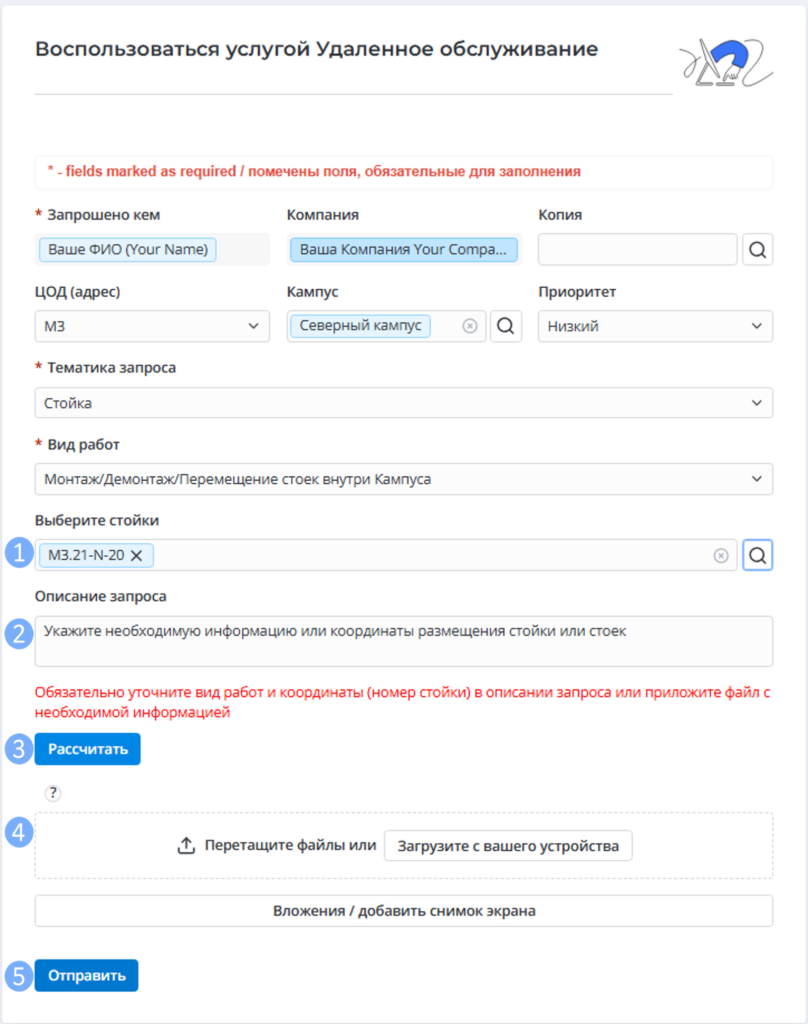Clear the Северный кампус selection with circled x
Image resolution: width=808 pixels, height=1024 pixels.
pos(470,326)
